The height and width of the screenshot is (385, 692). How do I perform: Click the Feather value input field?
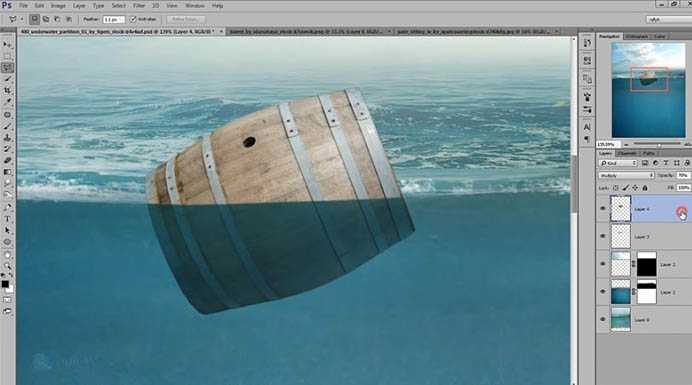point(113,19)
